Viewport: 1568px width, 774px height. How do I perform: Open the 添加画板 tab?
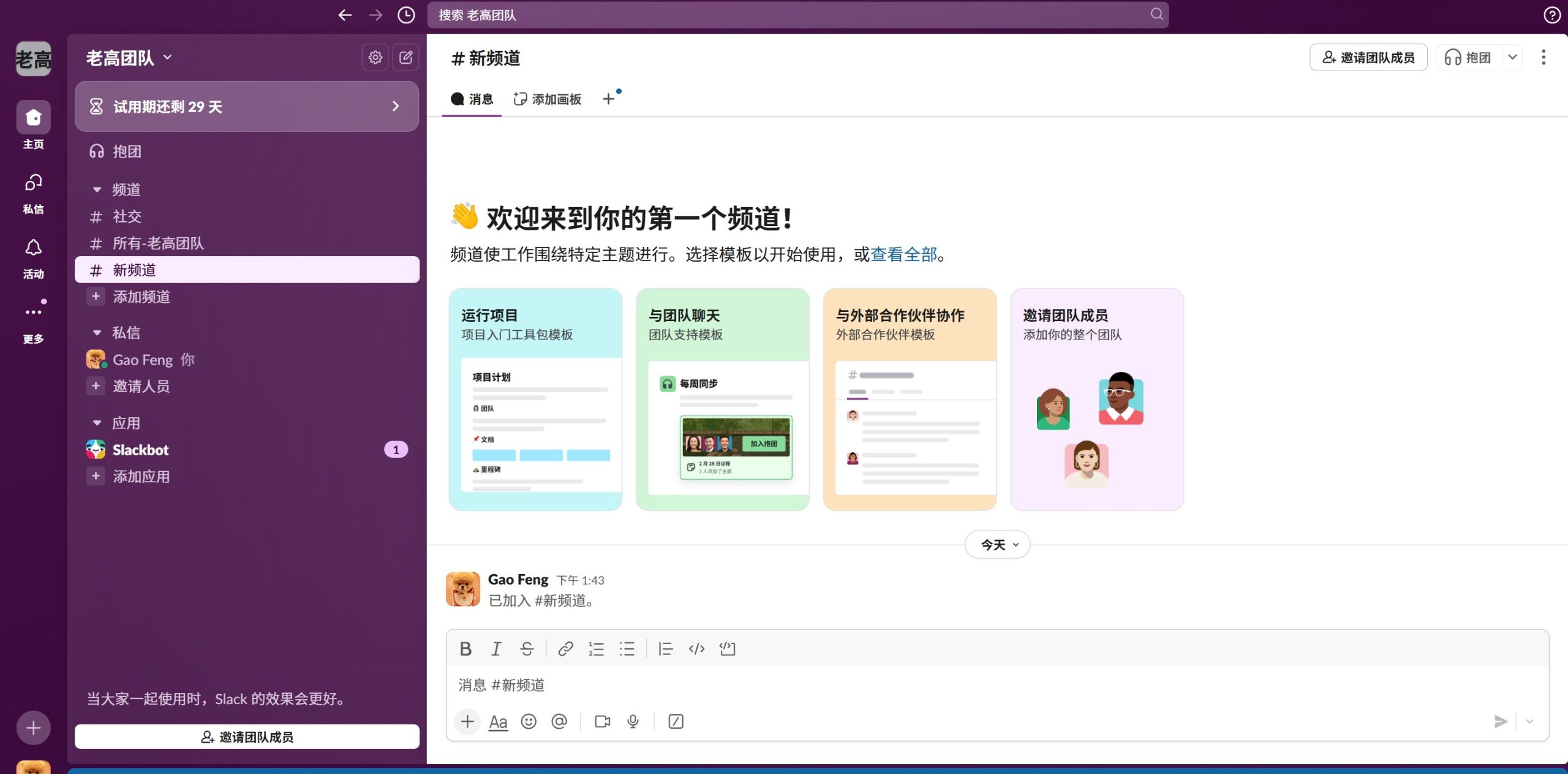547,99
